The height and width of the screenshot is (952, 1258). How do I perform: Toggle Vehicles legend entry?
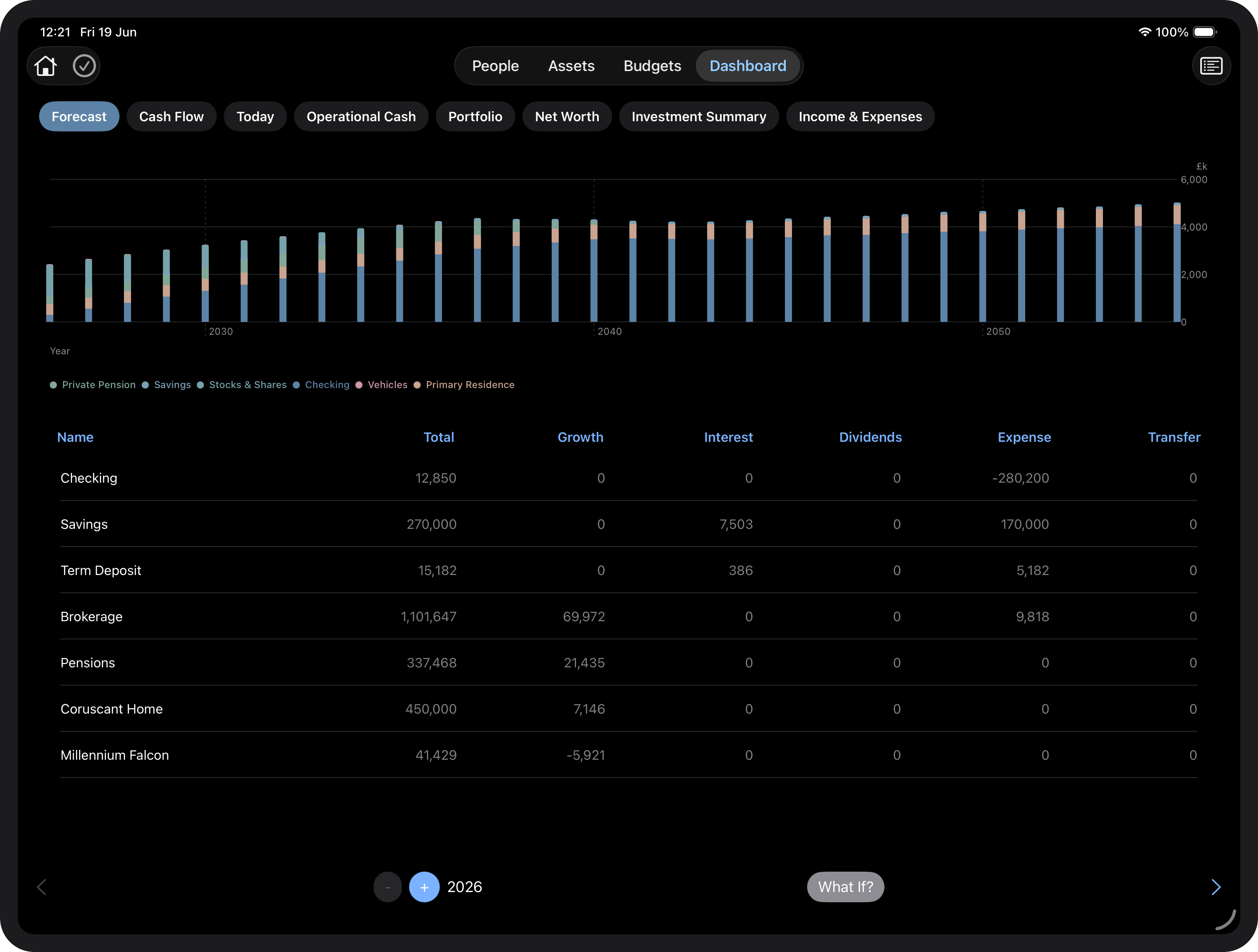(382, 385)
